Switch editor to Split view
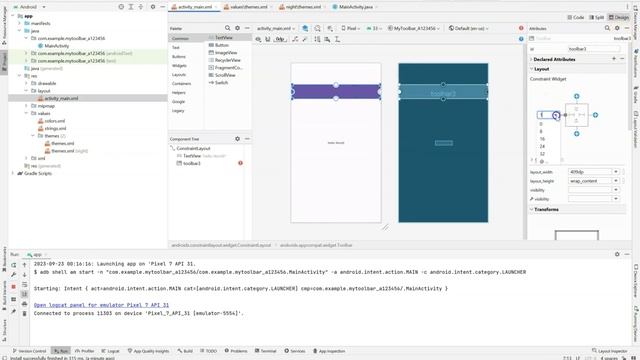The height and width of the screenshot is (360, 640). tap(596, 17)
